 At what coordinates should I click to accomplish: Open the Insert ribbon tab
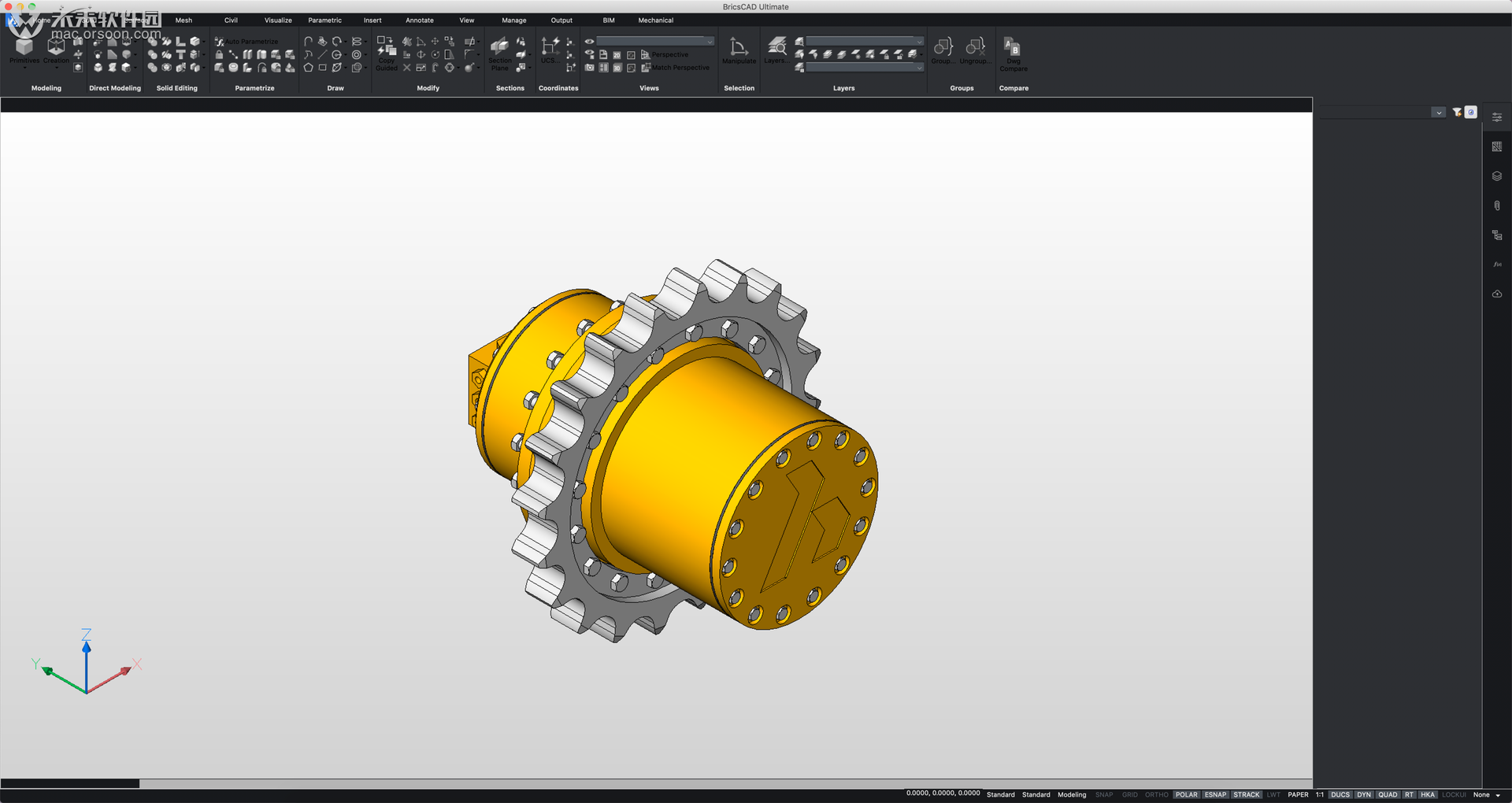coord(372,20)
